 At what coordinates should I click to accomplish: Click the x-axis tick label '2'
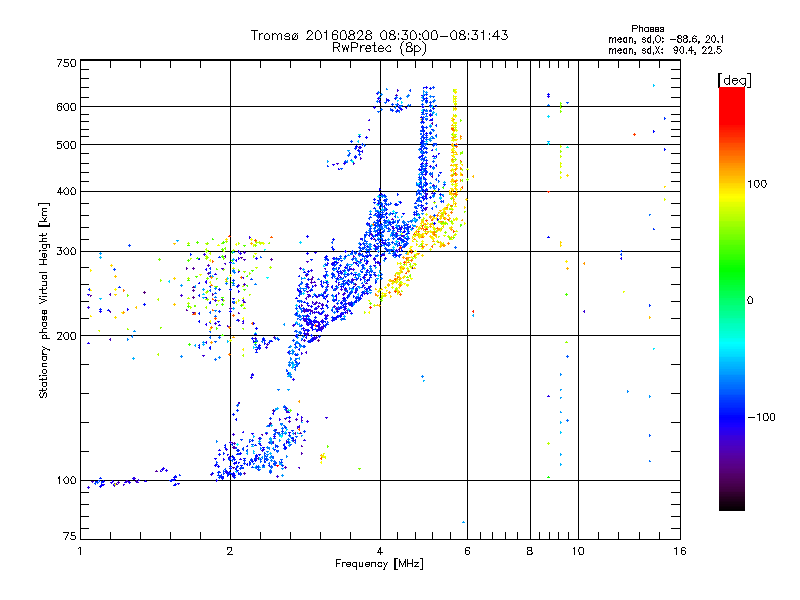tap(230, 551)
